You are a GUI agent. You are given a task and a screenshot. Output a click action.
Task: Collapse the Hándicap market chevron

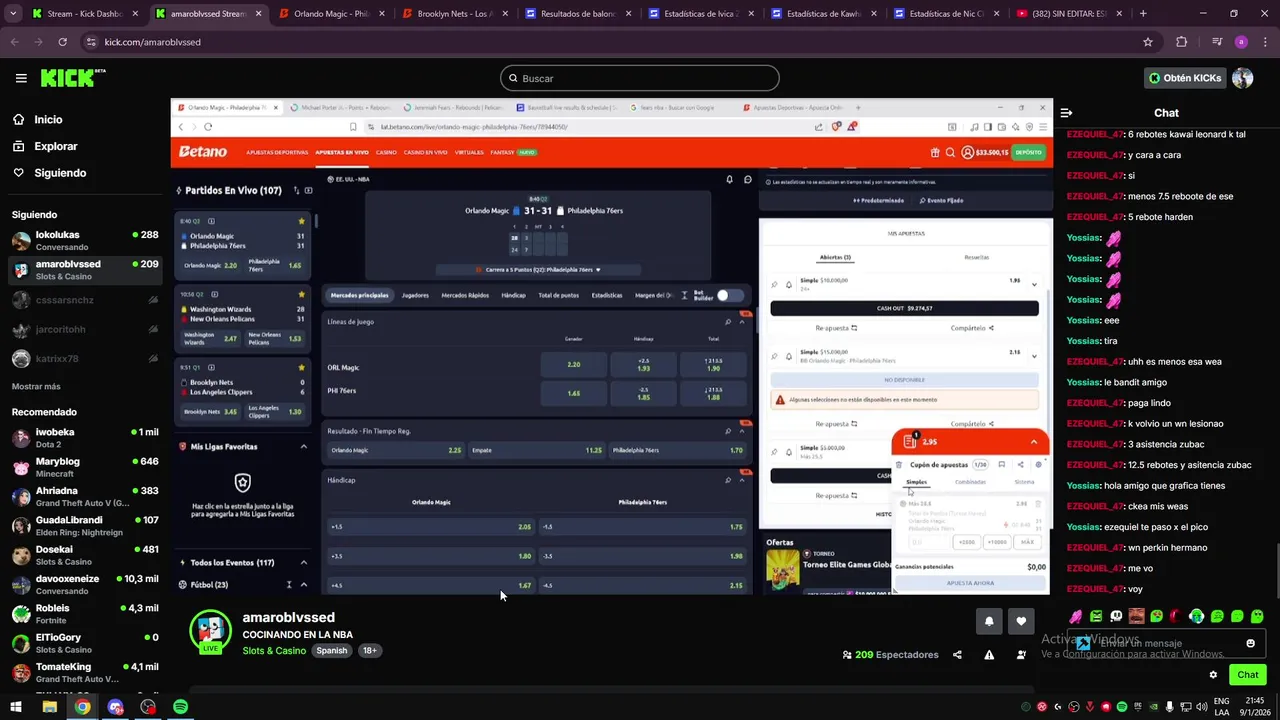coord(742,480)
